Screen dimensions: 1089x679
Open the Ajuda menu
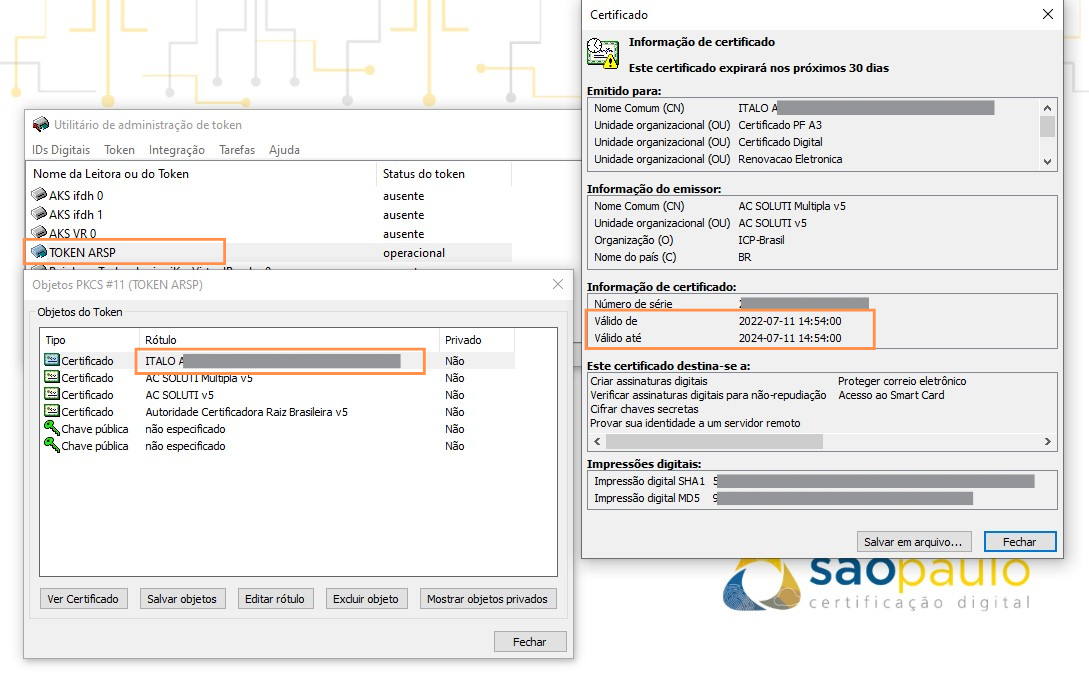pyautogui.click(x=285, y=150)
